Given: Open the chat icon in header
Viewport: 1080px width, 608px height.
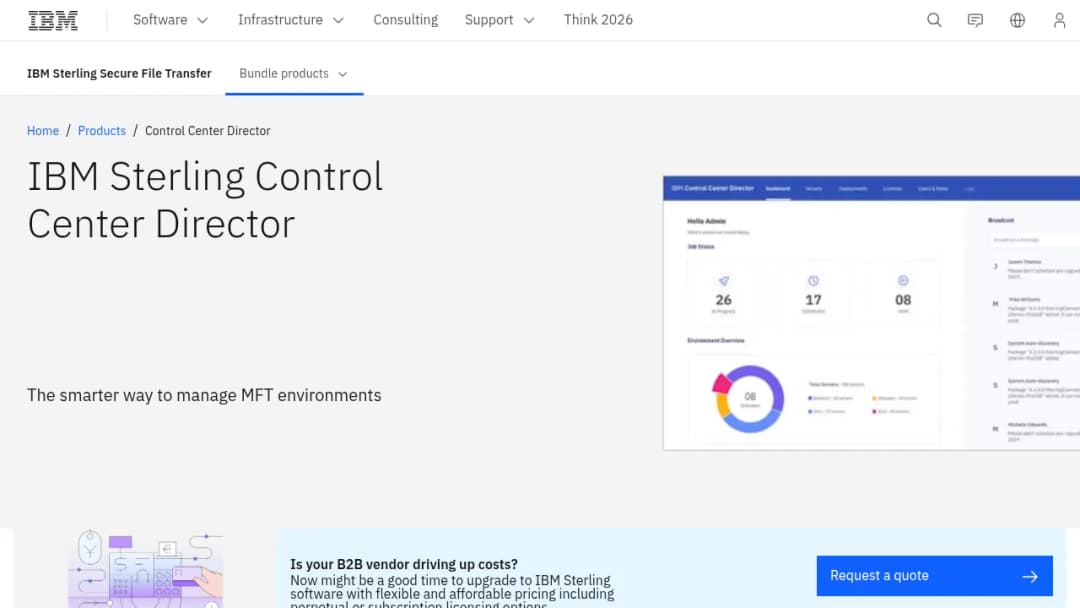Looking at the screenshot, I should (x=975, y=20).
